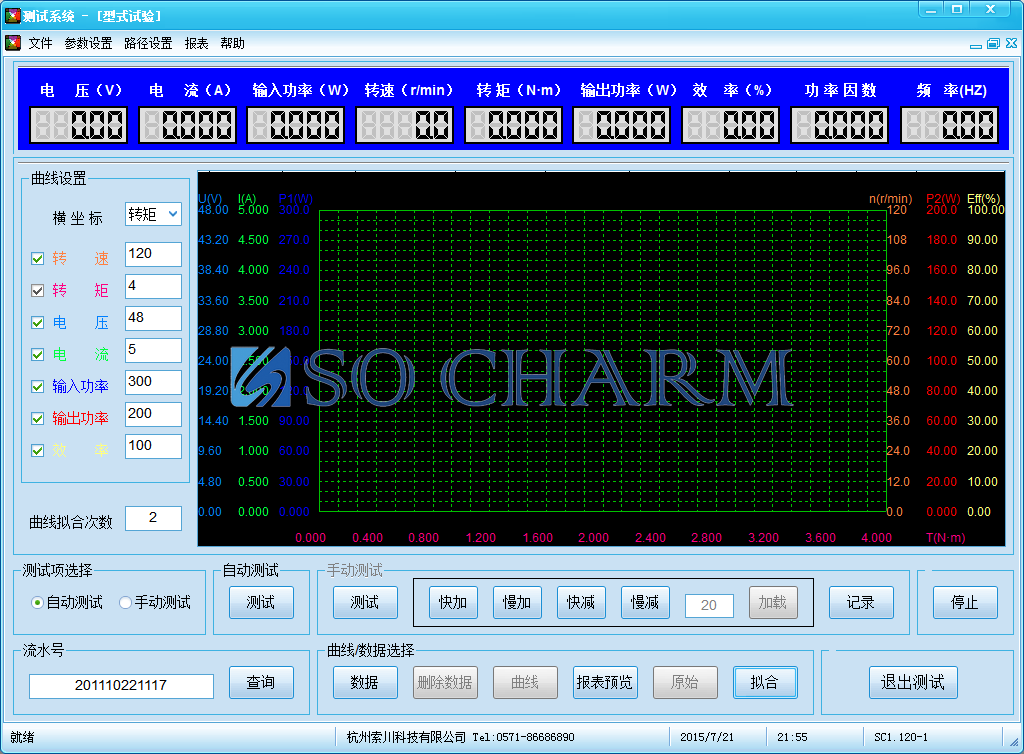Image resolution: width=1024 pixels, height=754 pixels.
Task: Select the 手动测试 radio button
Action: [125, 603]
